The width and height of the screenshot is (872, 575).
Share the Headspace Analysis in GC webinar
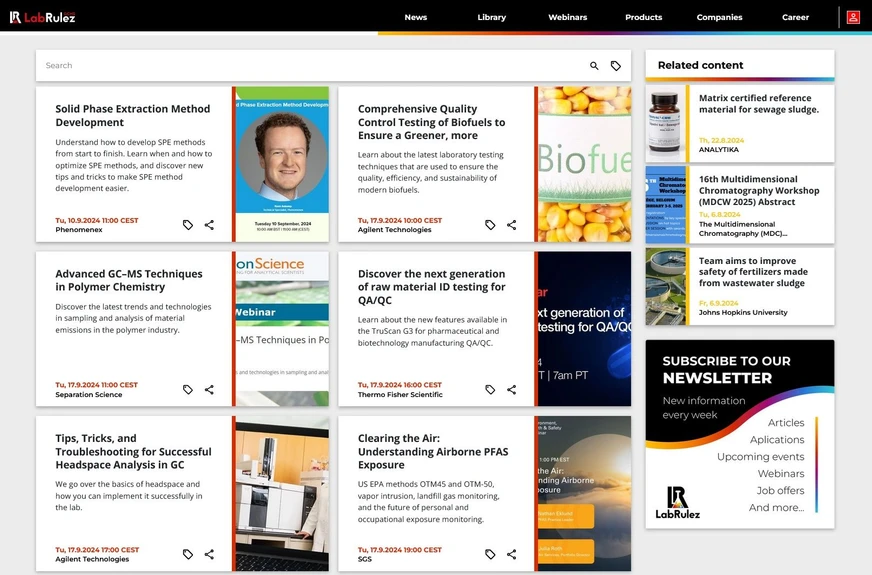tap(209, 554)
